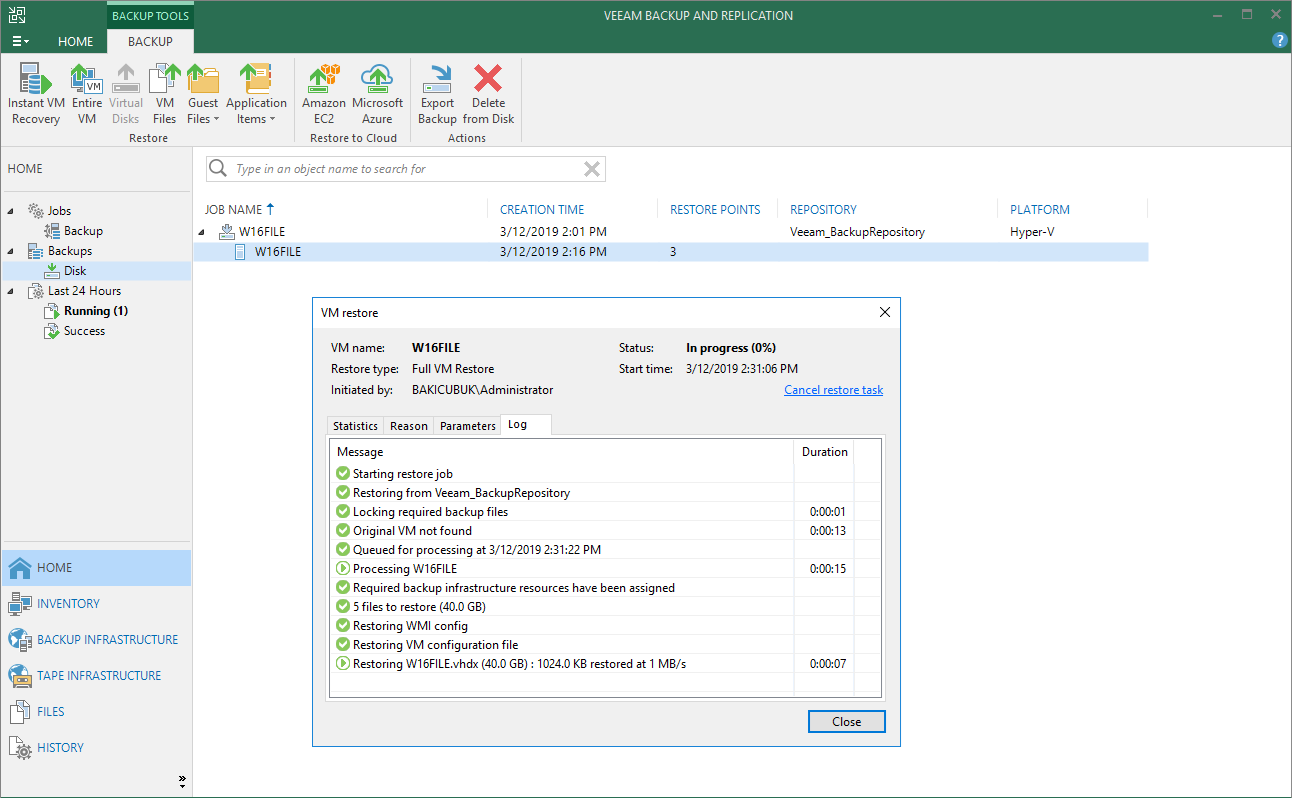Switch to the HOME ribbon tab

coord(76,41)
